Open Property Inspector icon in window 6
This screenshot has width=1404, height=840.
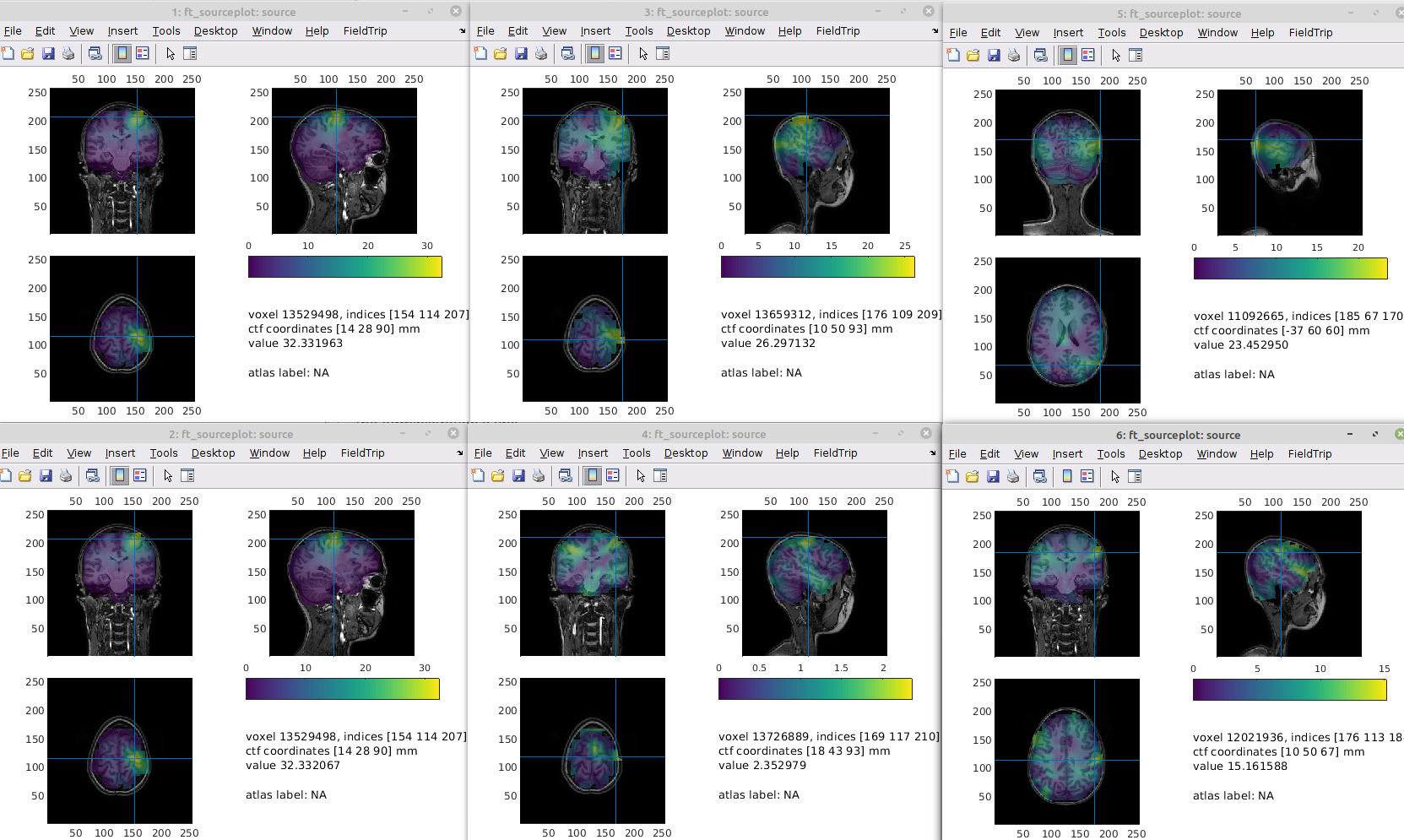pos(1135,476)
